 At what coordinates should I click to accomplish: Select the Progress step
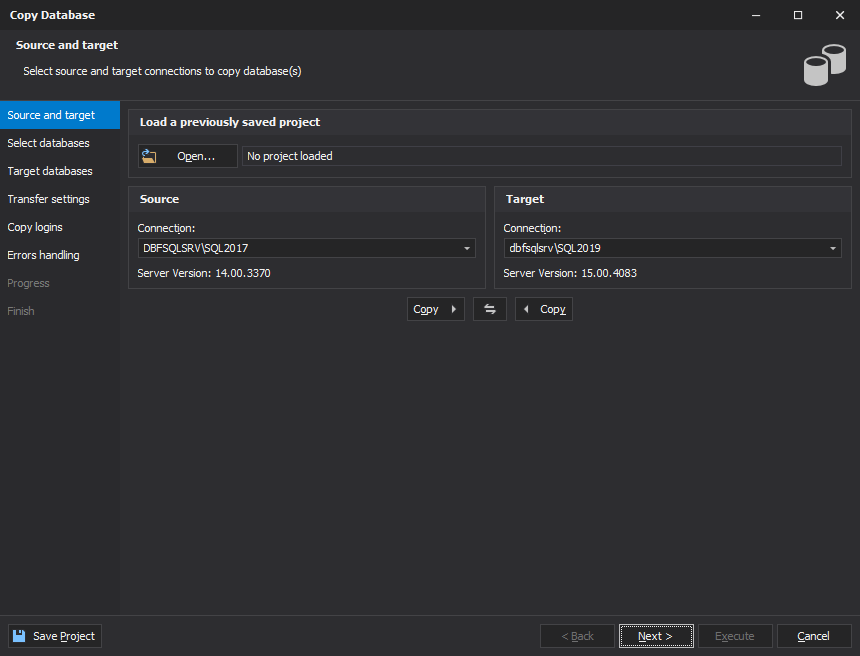(60, 283)
